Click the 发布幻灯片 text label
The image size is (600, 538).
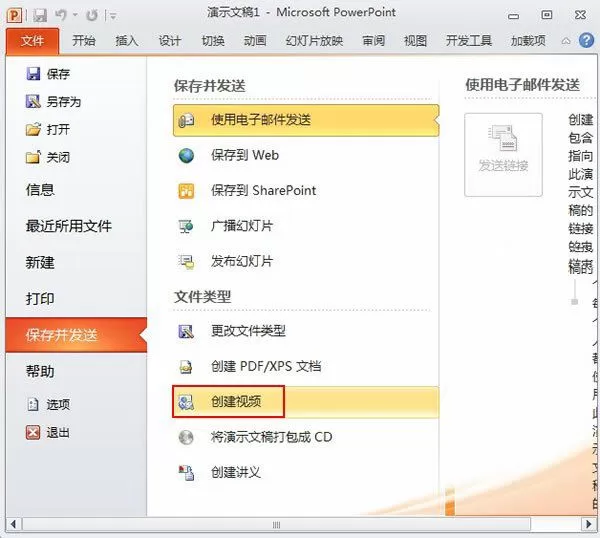(x=242, y=261)
